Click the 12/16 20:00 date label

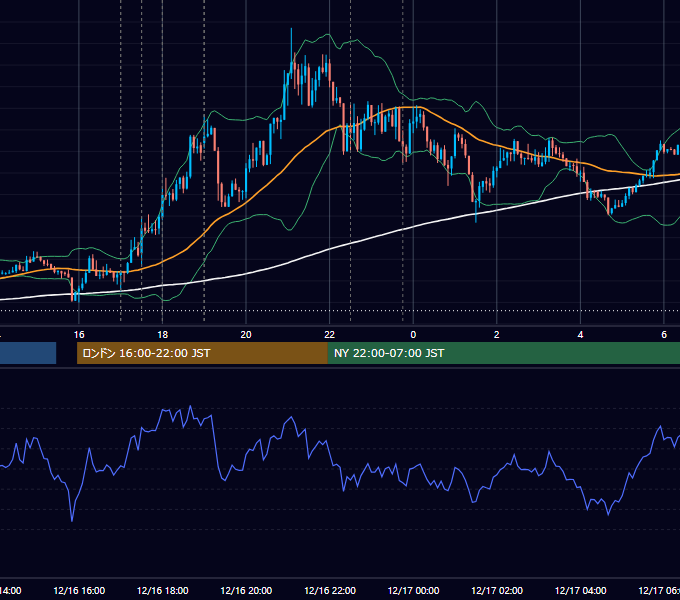coord(246,590)
